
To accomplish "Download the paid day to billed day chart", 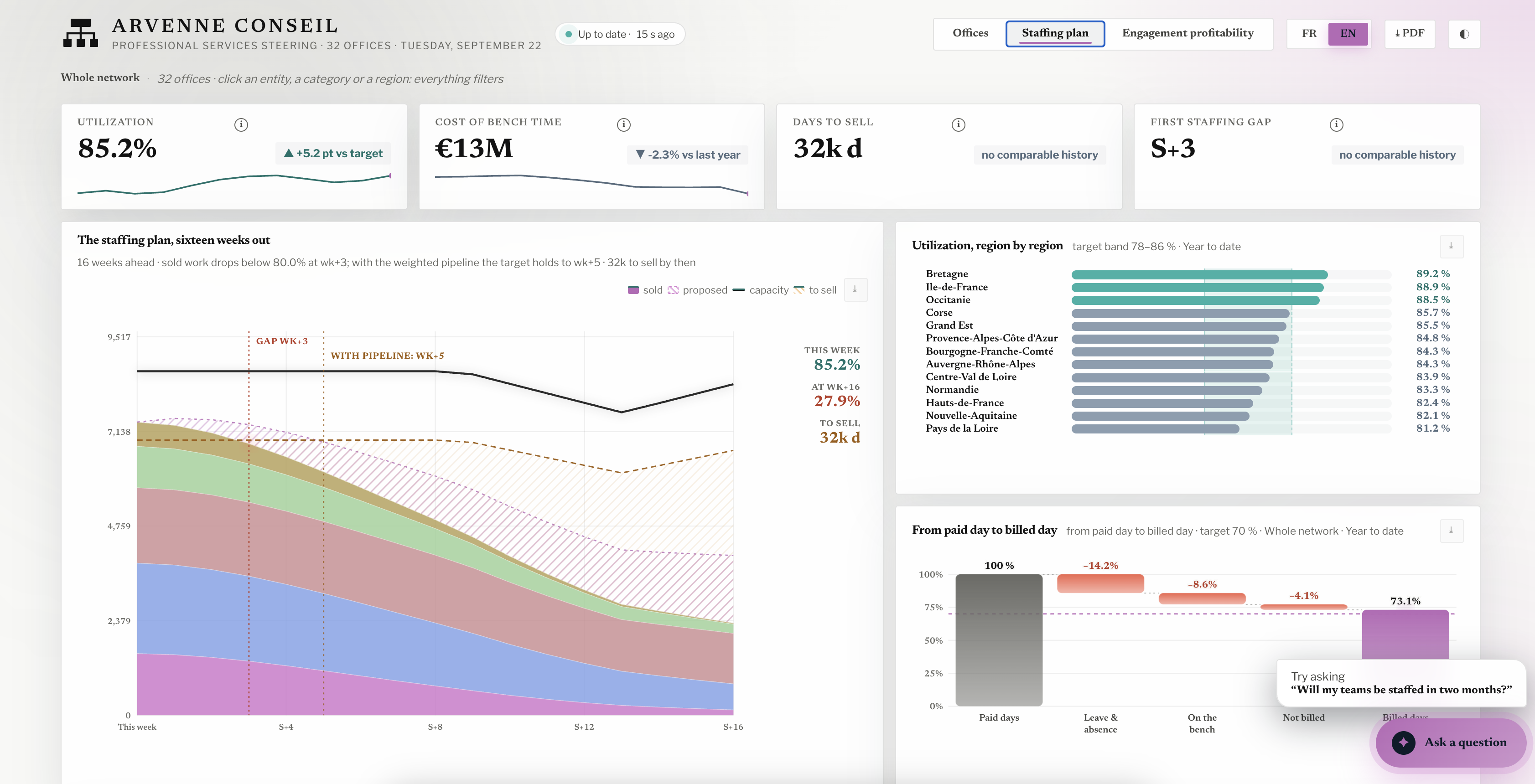I will tap(1452, 530).
